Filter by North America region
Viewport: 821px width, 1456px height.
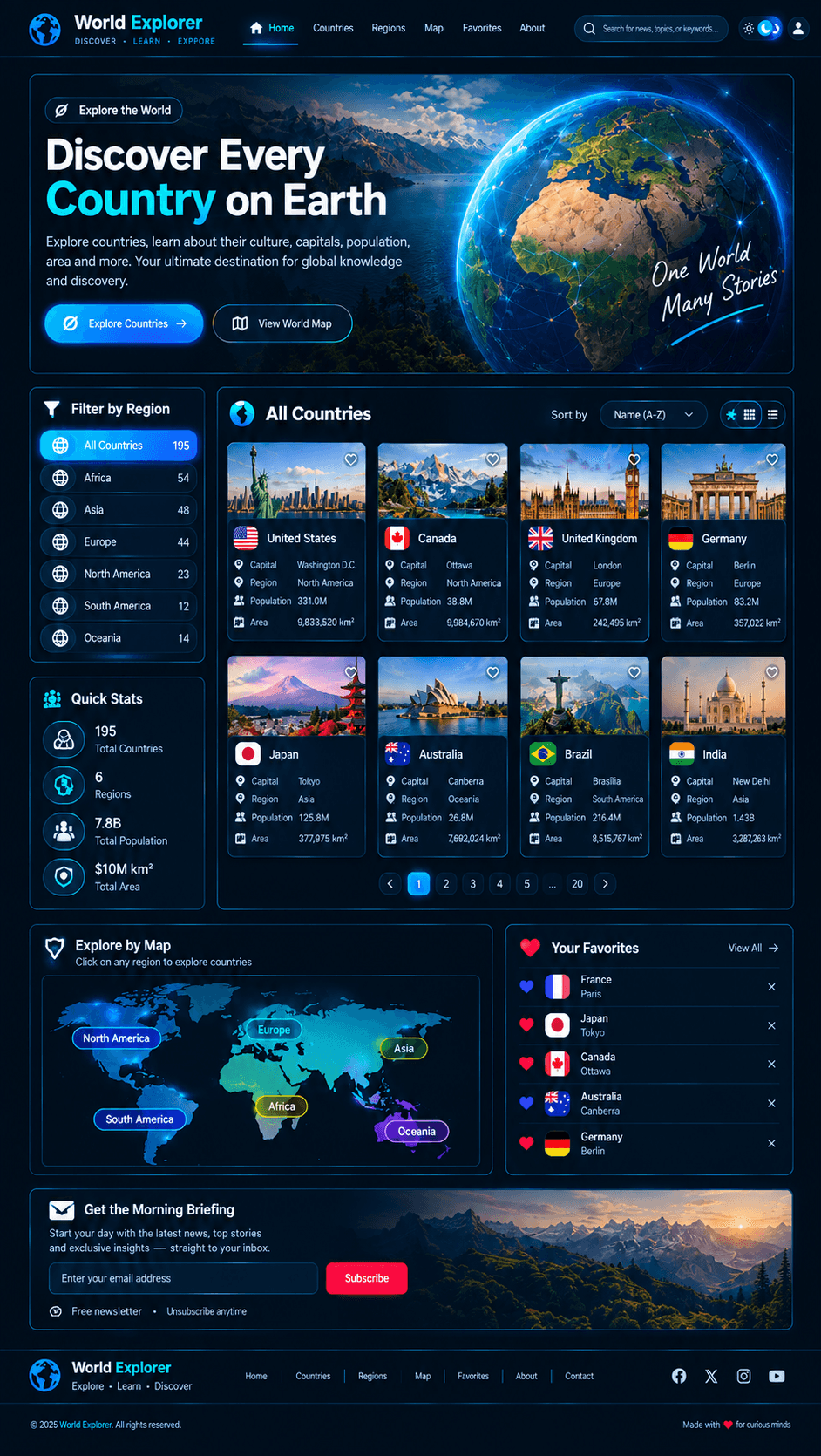[119, 574]
